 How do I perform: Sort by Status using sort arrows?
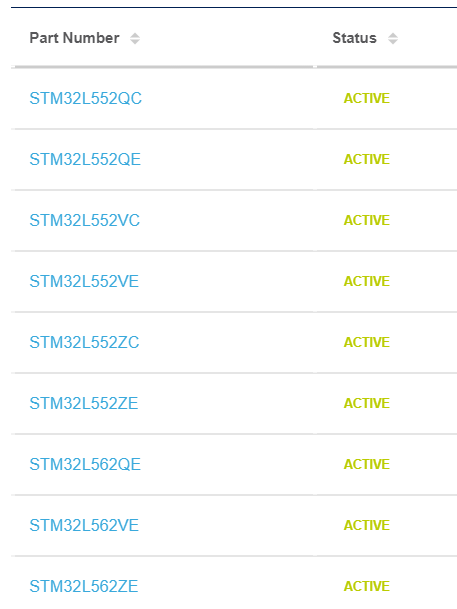coord(393,38)
